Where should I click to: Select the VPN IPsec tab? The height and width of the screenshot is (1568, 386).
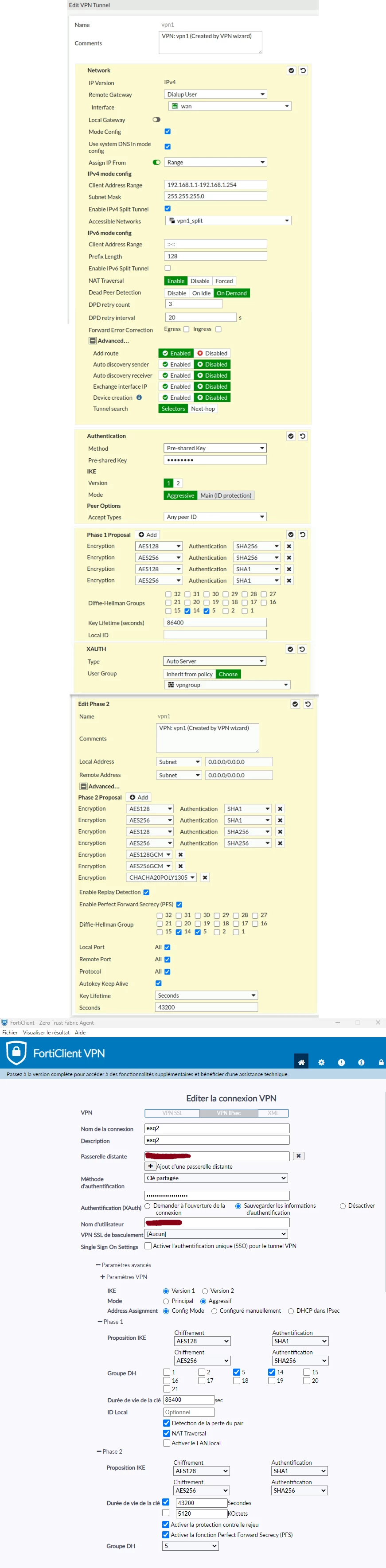click(x=229, y=1113)
